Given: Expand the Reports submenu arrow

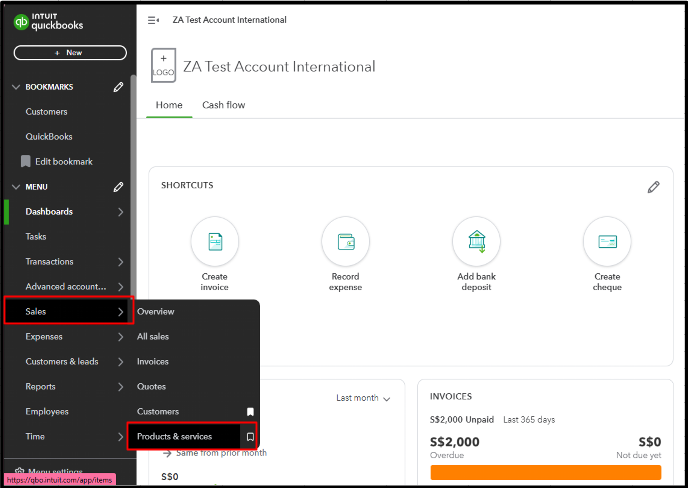Looking at the screenshot, I should [x=121, y=387].
